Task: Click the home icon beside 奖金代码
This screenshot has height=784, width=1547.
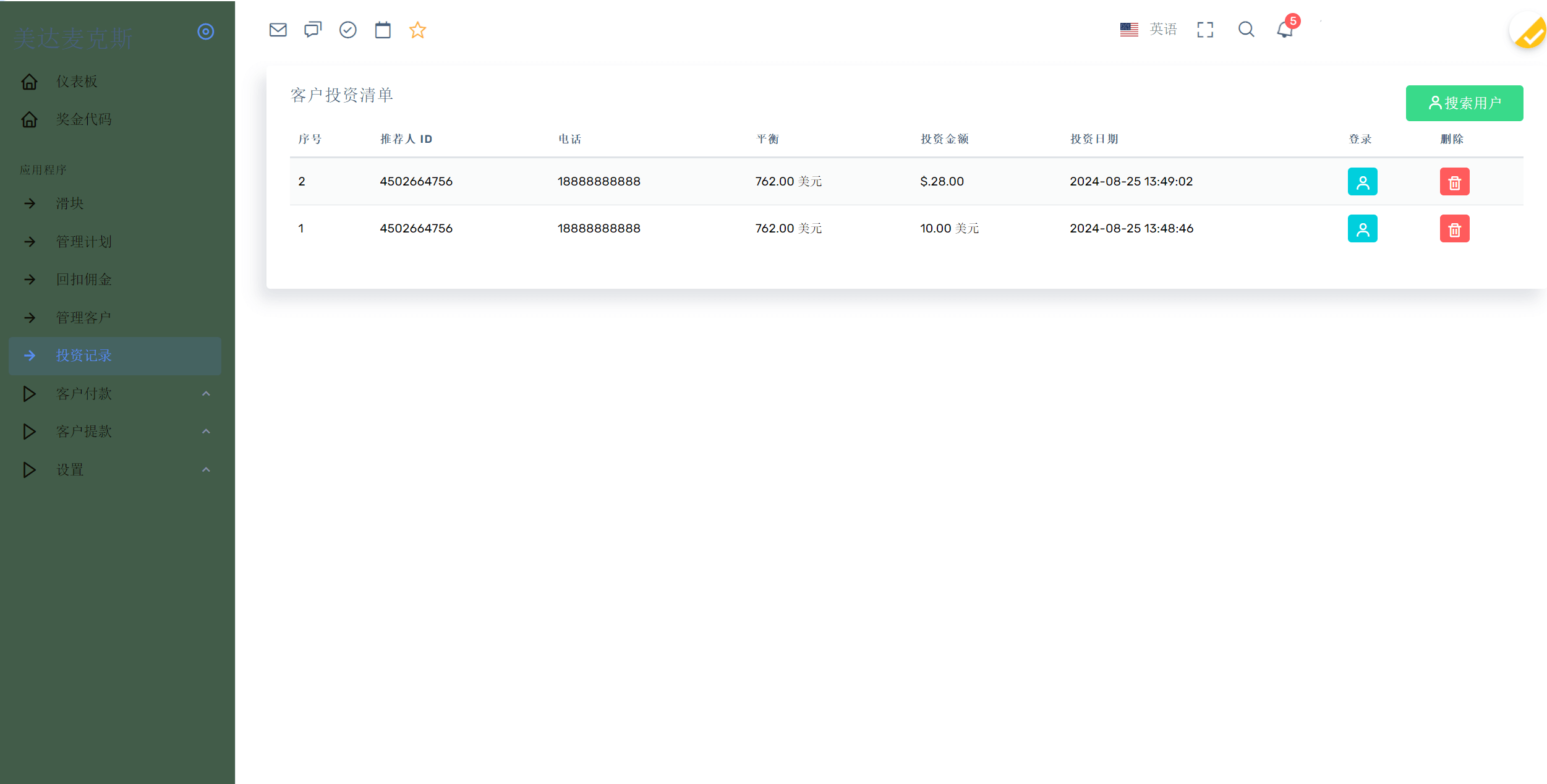Action: 29,119
